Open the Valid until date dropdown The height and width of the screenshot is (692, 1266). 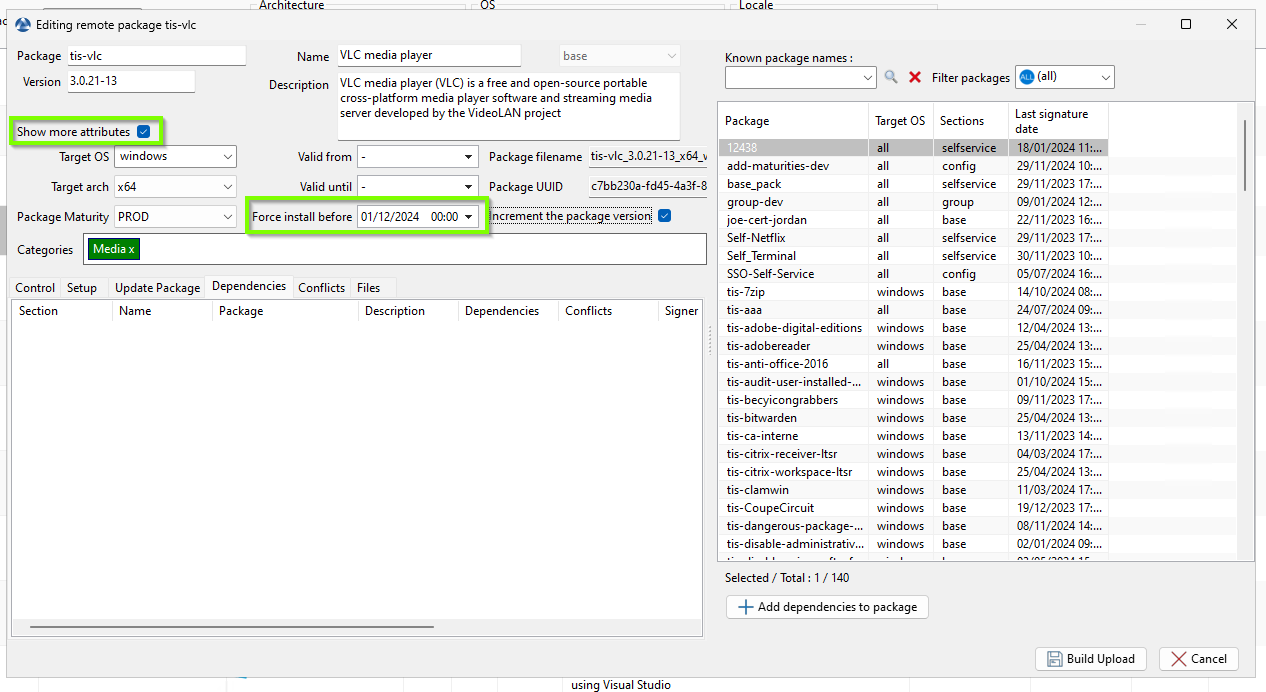(x=469, y=187)
